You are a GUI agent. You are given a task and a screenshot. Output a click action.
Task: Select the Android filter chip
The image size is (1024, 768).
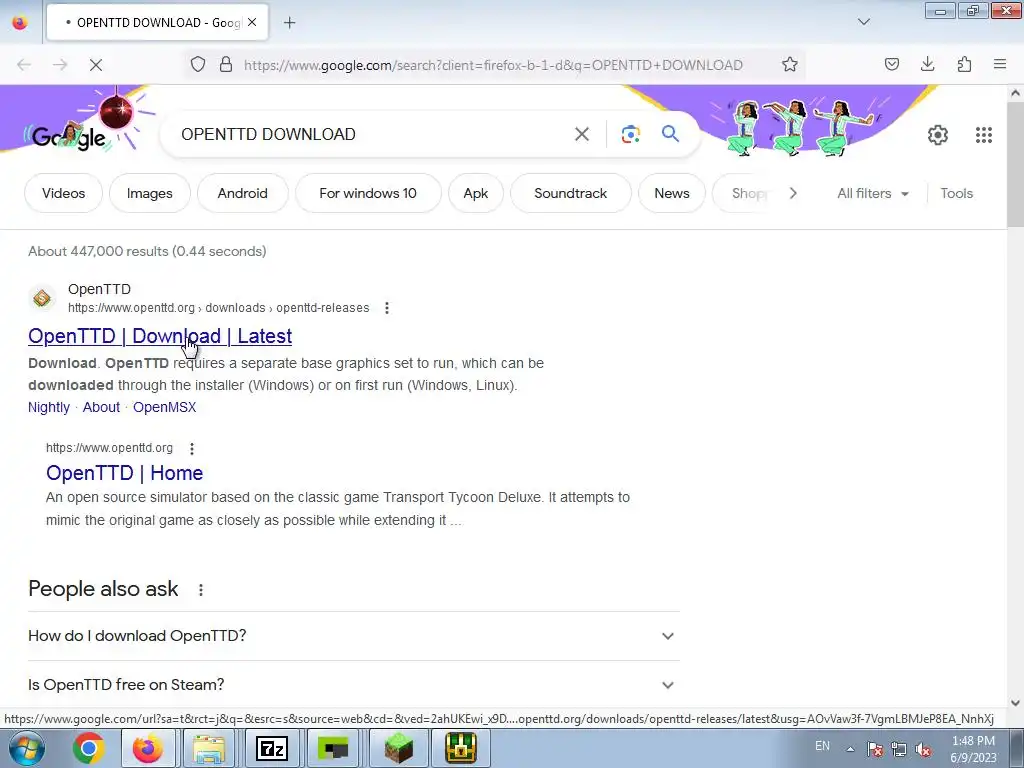[x=242, y=193]
